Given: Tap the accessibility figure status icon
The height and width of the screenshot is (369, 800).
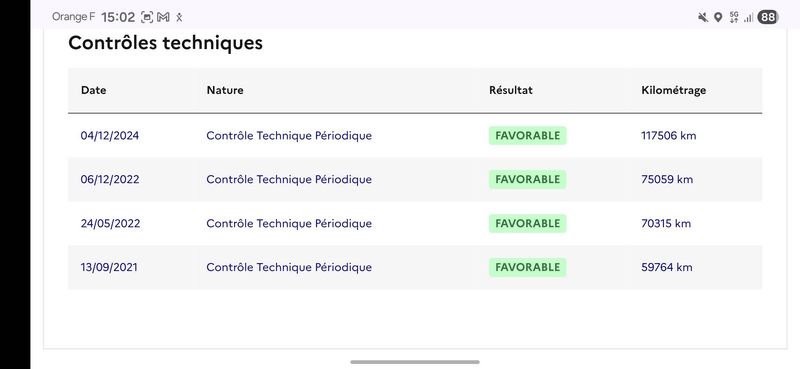Looking at the screenshot, I should [179, 18].
